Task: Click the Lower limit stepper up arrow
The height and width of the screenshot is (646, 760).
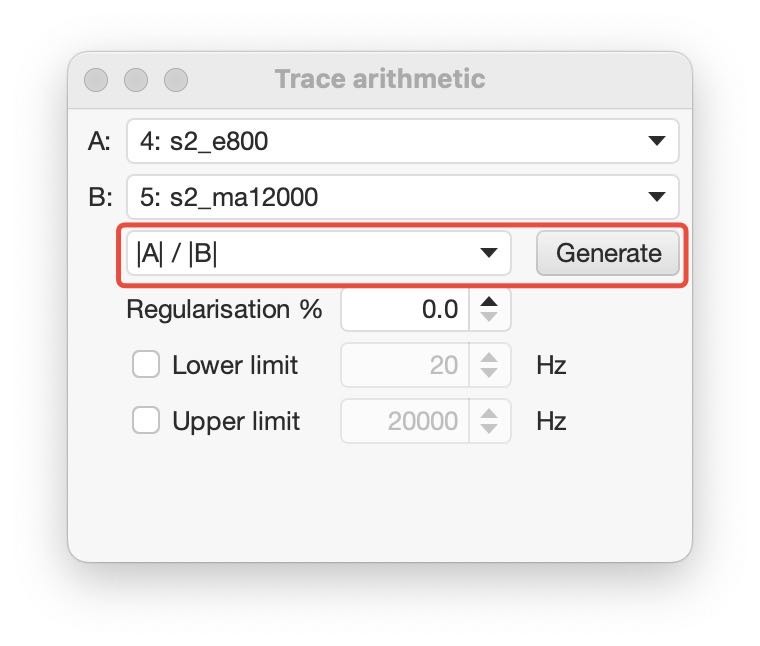Action: (x=488, y=358)
